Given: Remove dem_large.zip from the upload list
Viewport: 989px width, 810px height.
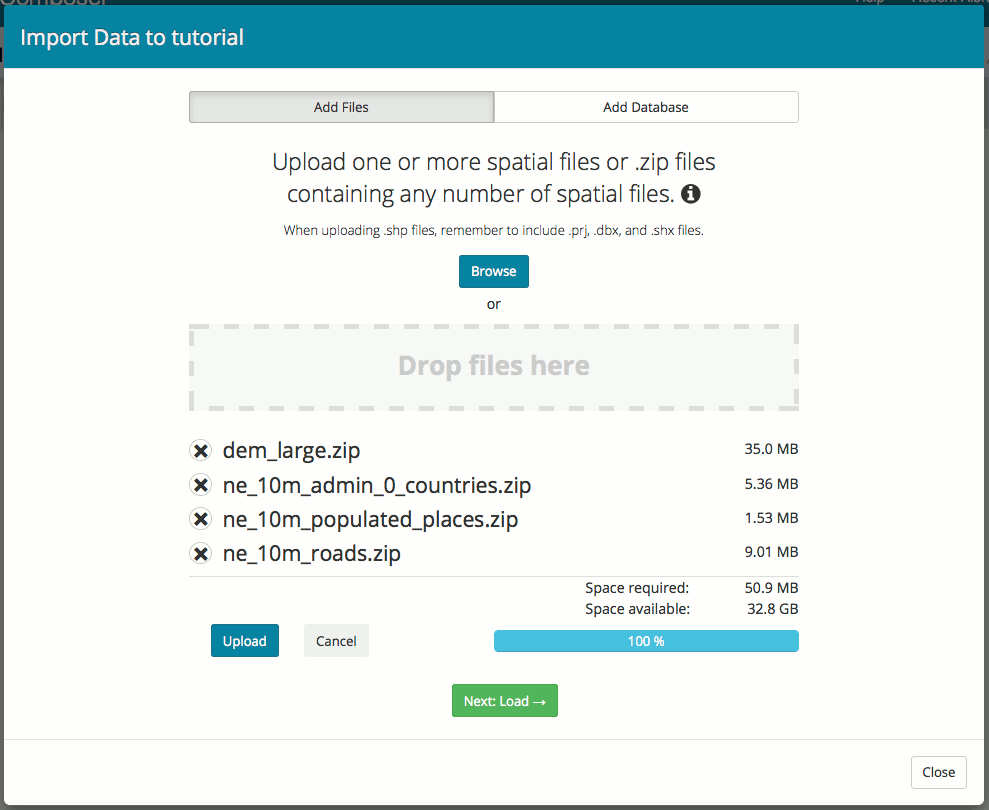Looking at the screenshot, I should [x=200, y=451].
